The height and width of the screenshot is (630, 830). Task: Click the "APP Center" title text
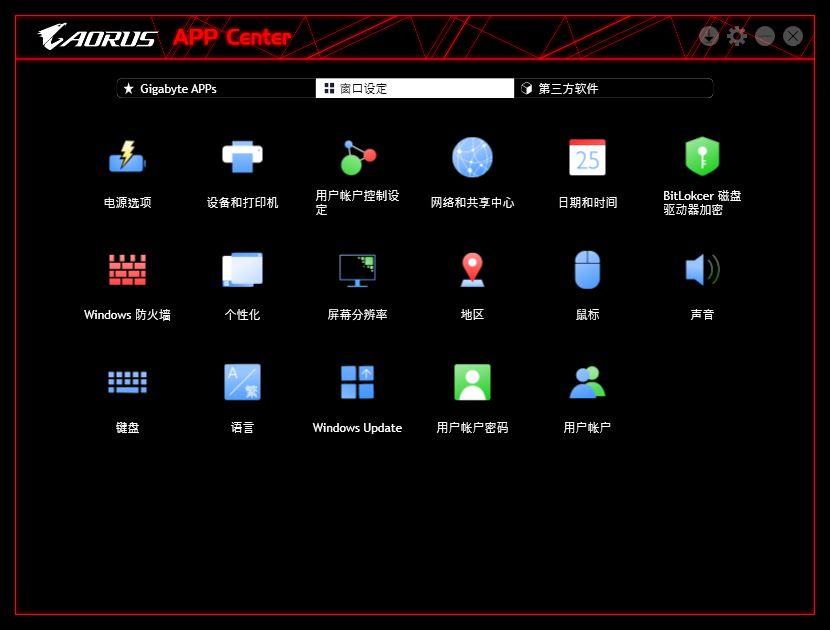[x=232, y=38]
